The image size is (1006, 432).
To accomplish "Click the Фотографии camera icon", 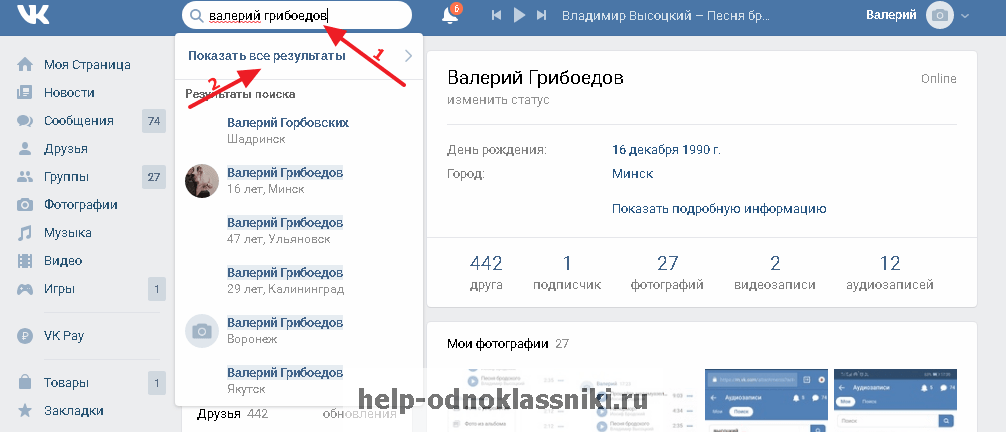I will coord(25,205).
